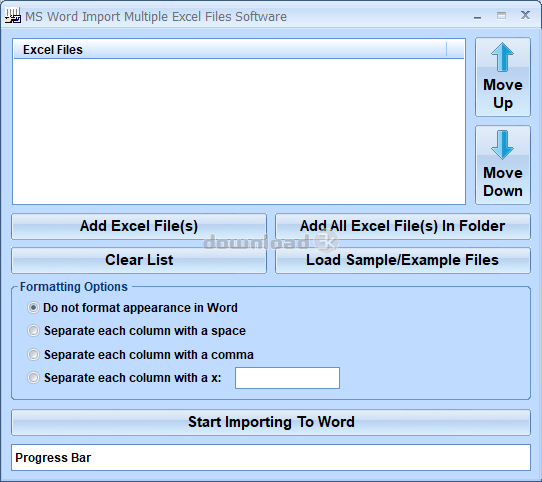The width and height of the screenshot is (542, 482).
Task: Click Add All Excel File(s) In Folder
Action: pyautogui.click(x=403, y=226)
